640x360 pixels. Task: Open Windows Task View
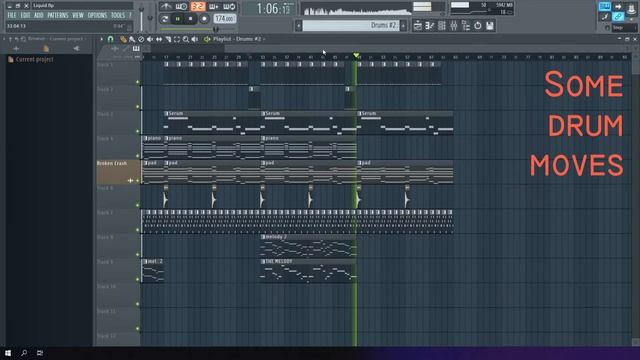[40, 353]
